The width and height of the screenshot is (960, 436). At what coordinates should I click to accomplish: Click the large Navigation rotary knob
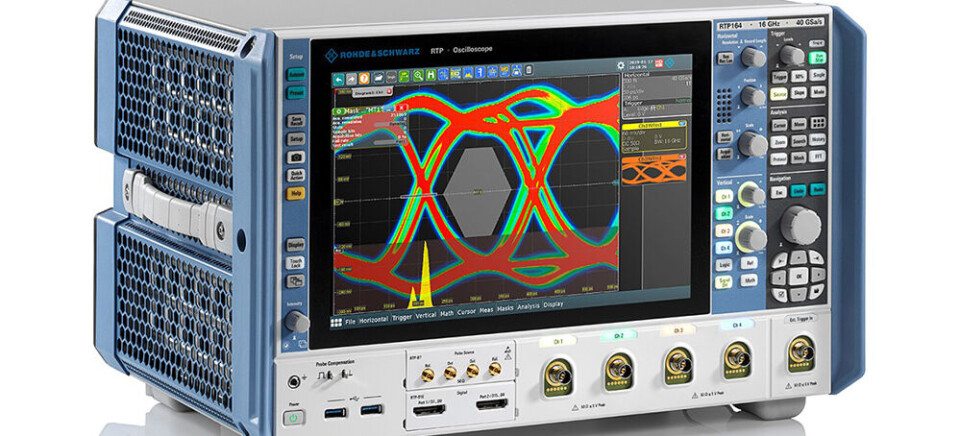point(800,225)
